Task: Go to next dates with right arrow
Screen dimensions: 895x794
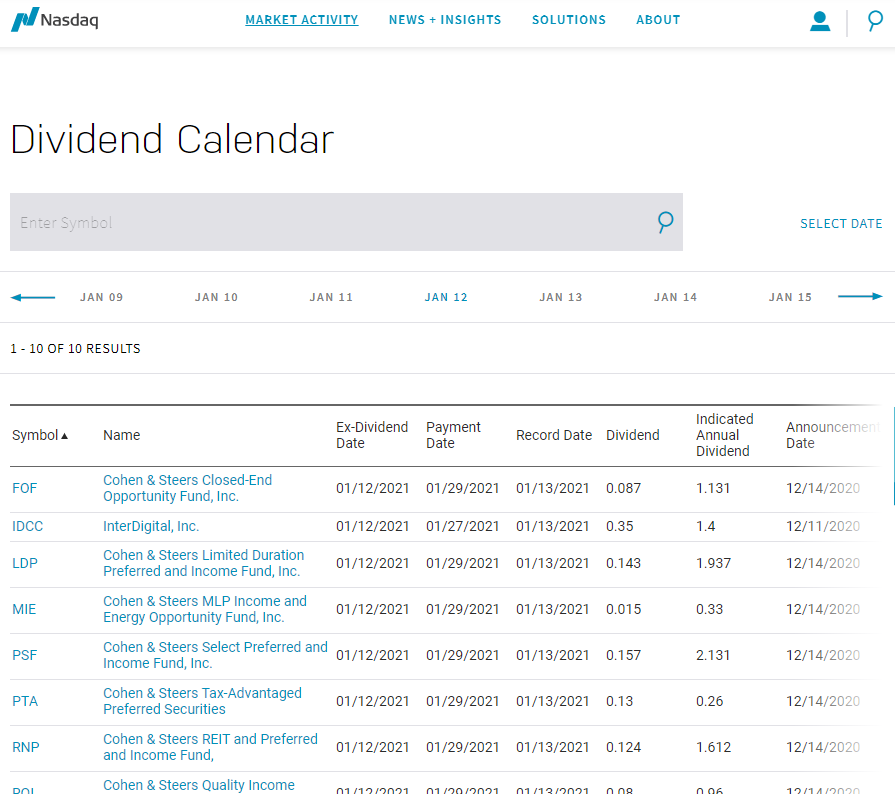Action: [x=860, y=296]
